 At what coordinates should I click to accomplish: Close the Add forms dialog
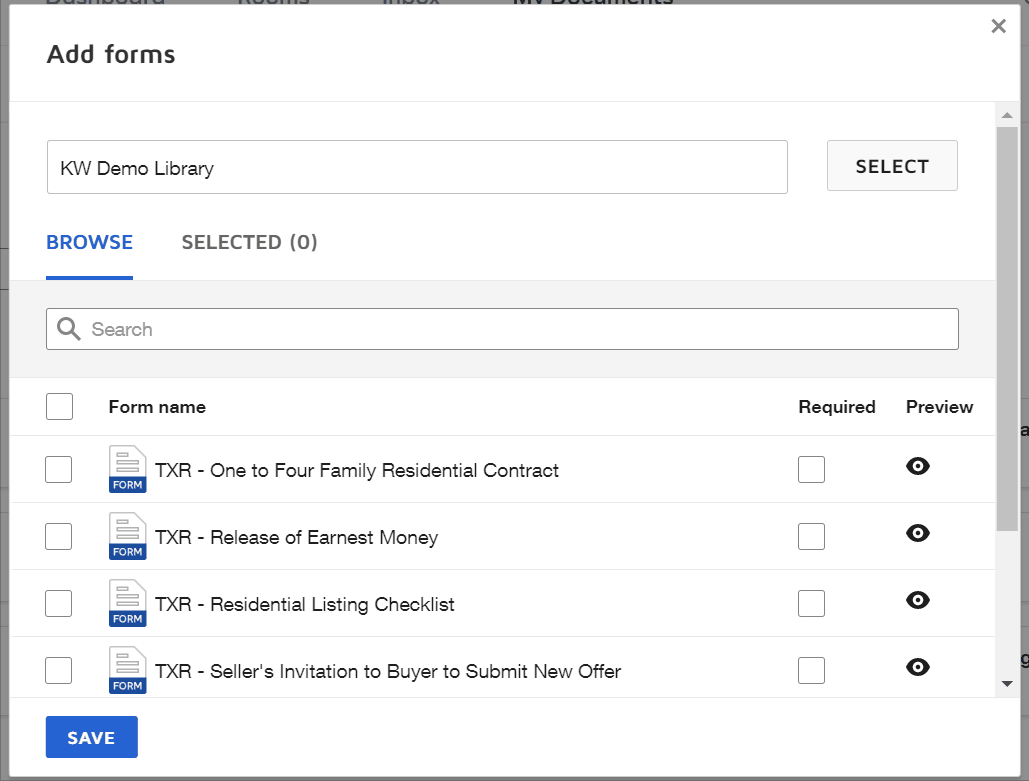[x=998, y=26]
